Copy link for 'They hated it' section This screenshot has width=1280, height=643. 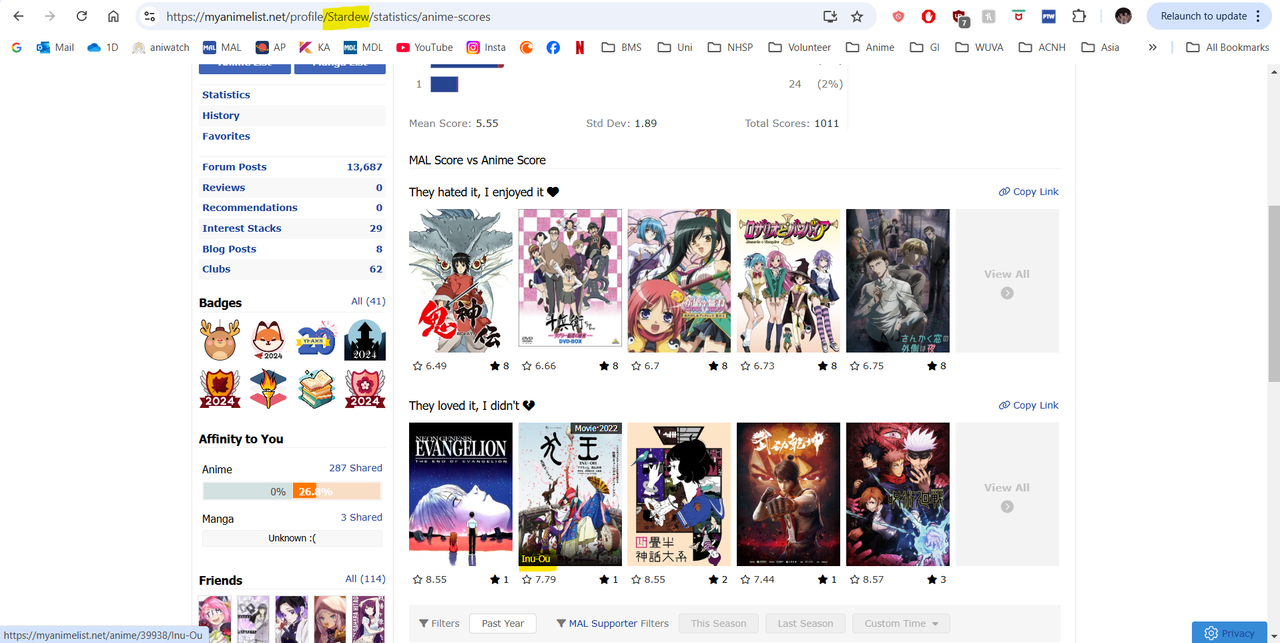pyautogui.click(x=1028, y=192)
